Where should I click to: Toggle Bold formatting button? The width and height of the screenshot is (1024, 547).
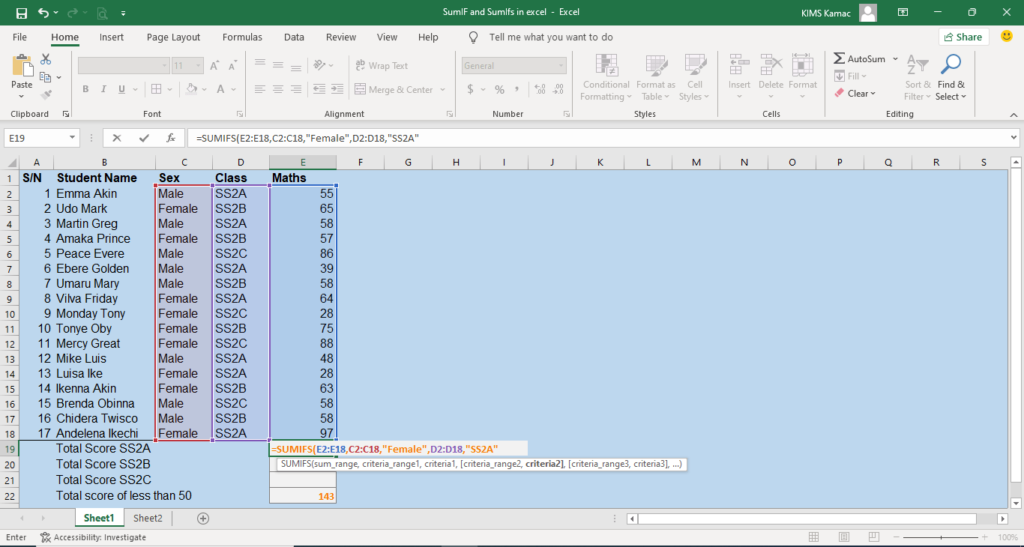(86, 89)
